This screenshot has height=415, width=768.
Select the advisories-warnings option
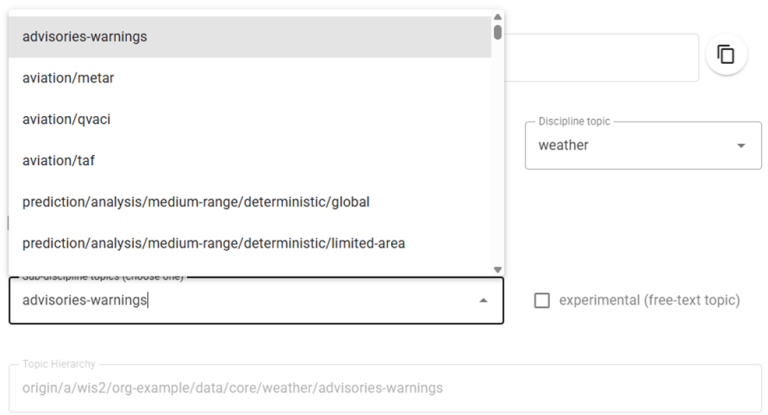(x=85, y=37)
